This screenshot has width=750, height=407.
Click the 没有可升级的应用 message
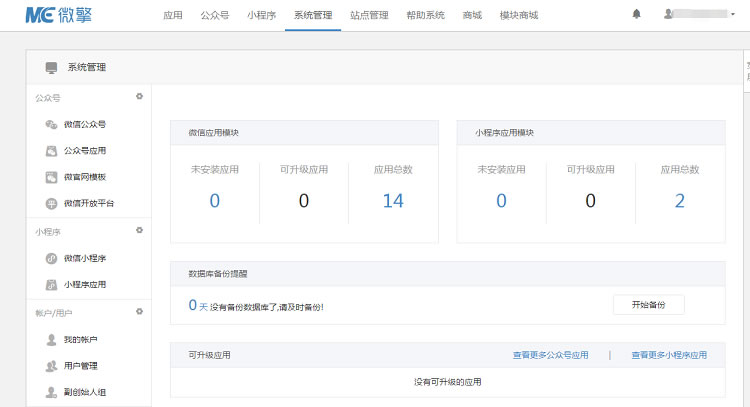coord(448,382)
